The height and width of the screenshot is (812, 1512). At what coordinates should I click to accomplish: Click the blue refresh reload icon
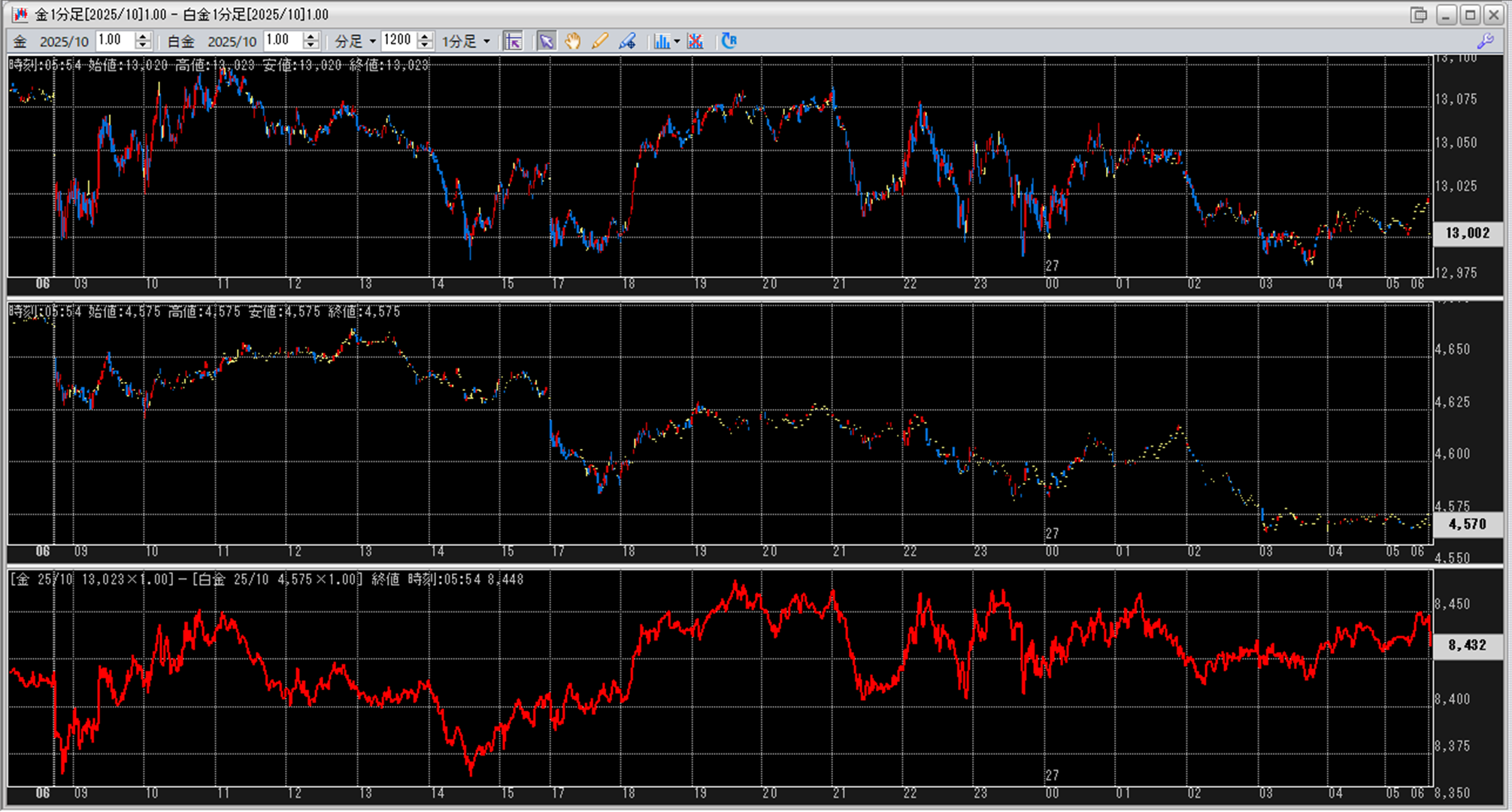tap(729, 41)
